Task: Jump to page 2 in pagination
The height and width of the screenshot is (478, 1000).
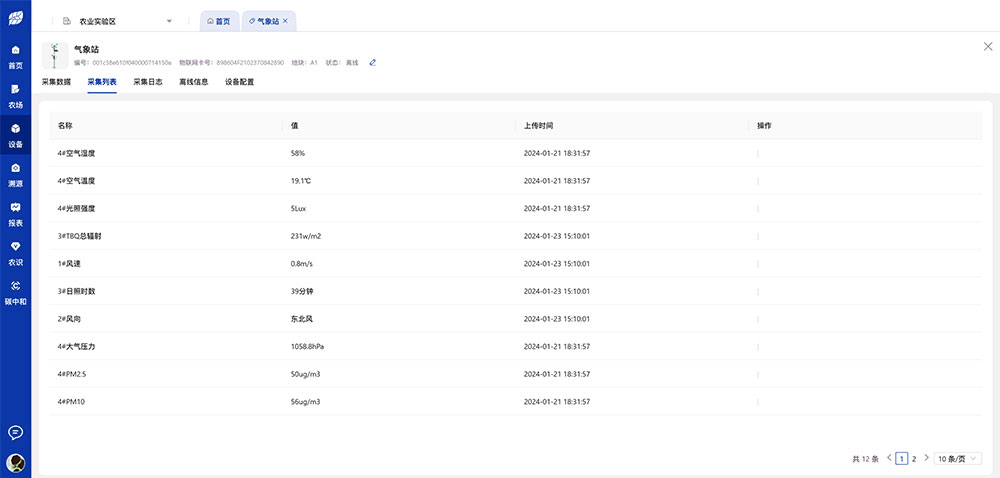Action: pos(914,458)
